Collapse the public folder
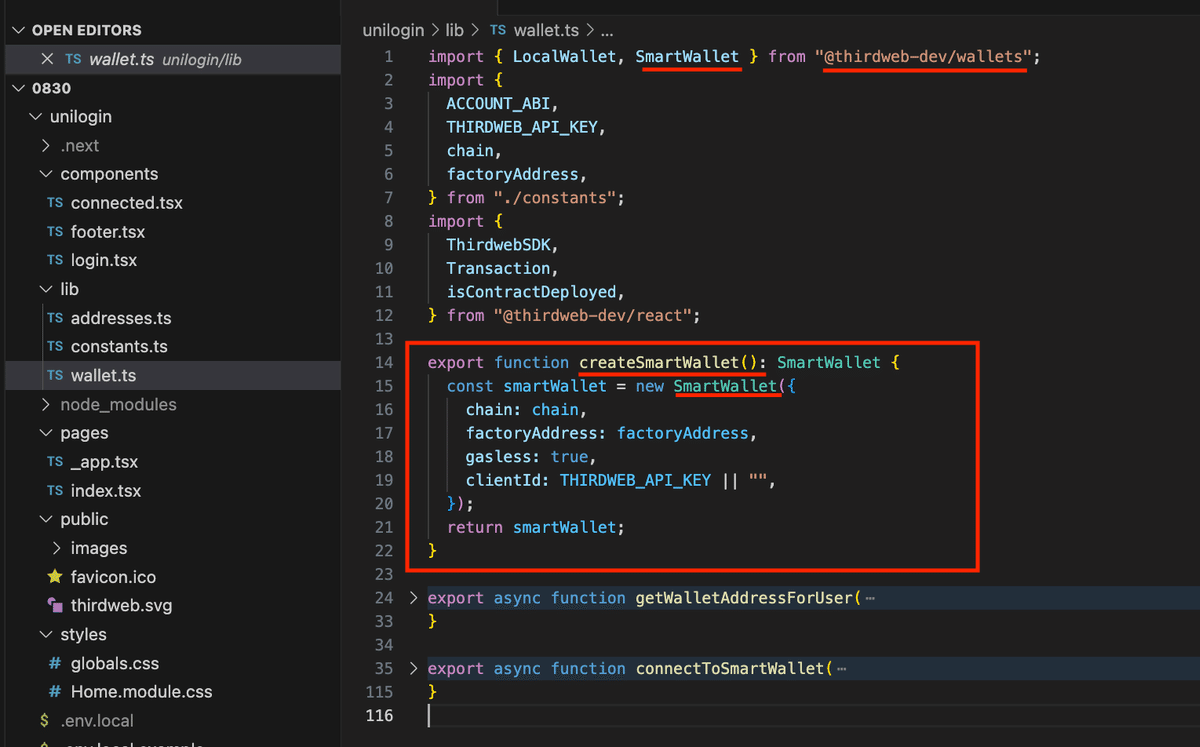 47,519
